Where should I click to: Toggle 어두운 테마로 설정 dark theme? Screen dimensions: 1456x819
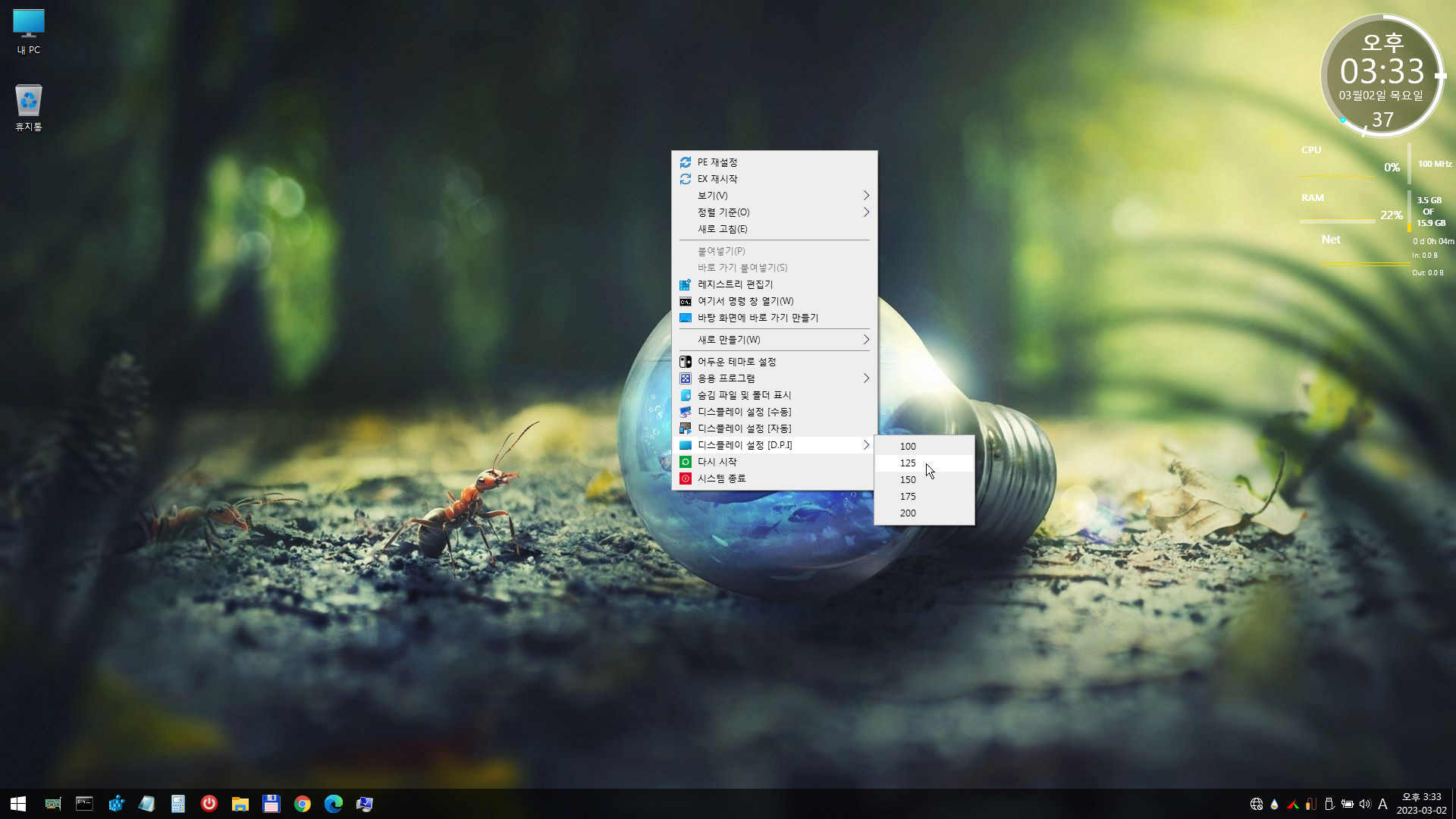point(774,362)
